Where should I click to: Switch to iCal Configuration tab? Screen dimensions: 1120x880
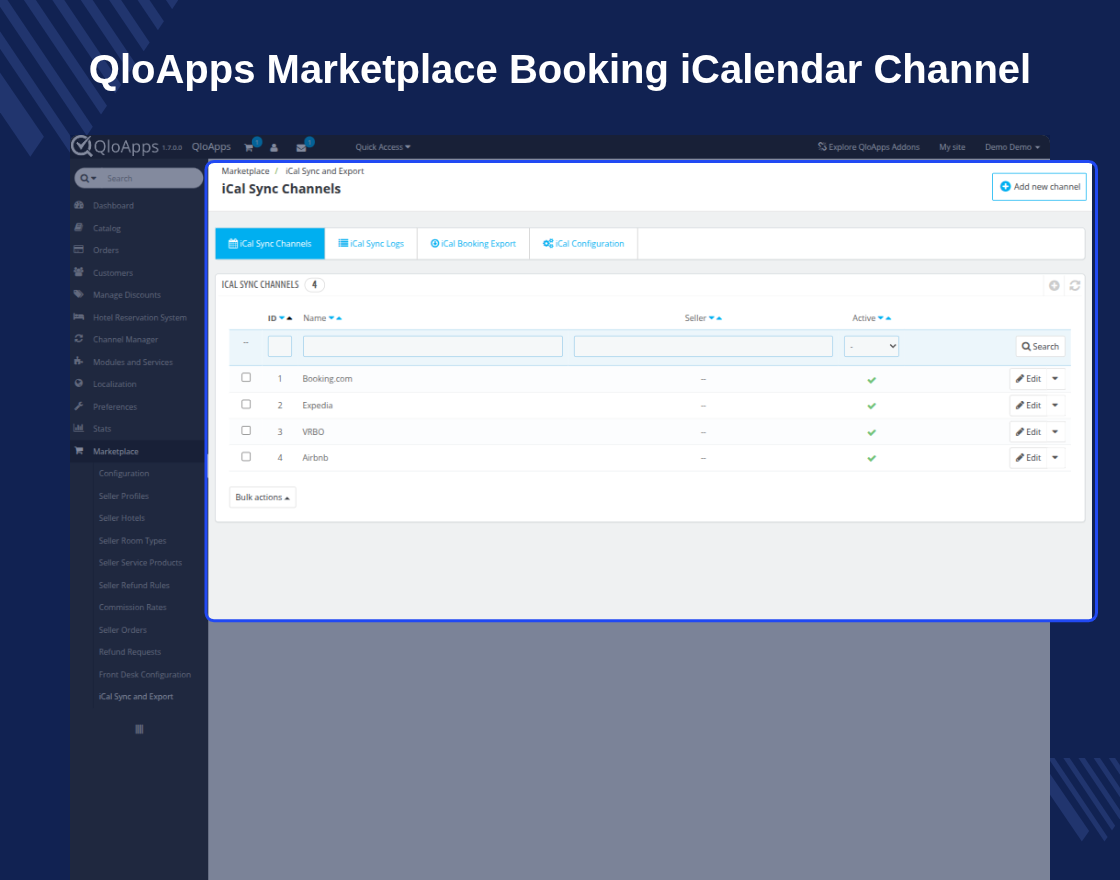[584, 244]
